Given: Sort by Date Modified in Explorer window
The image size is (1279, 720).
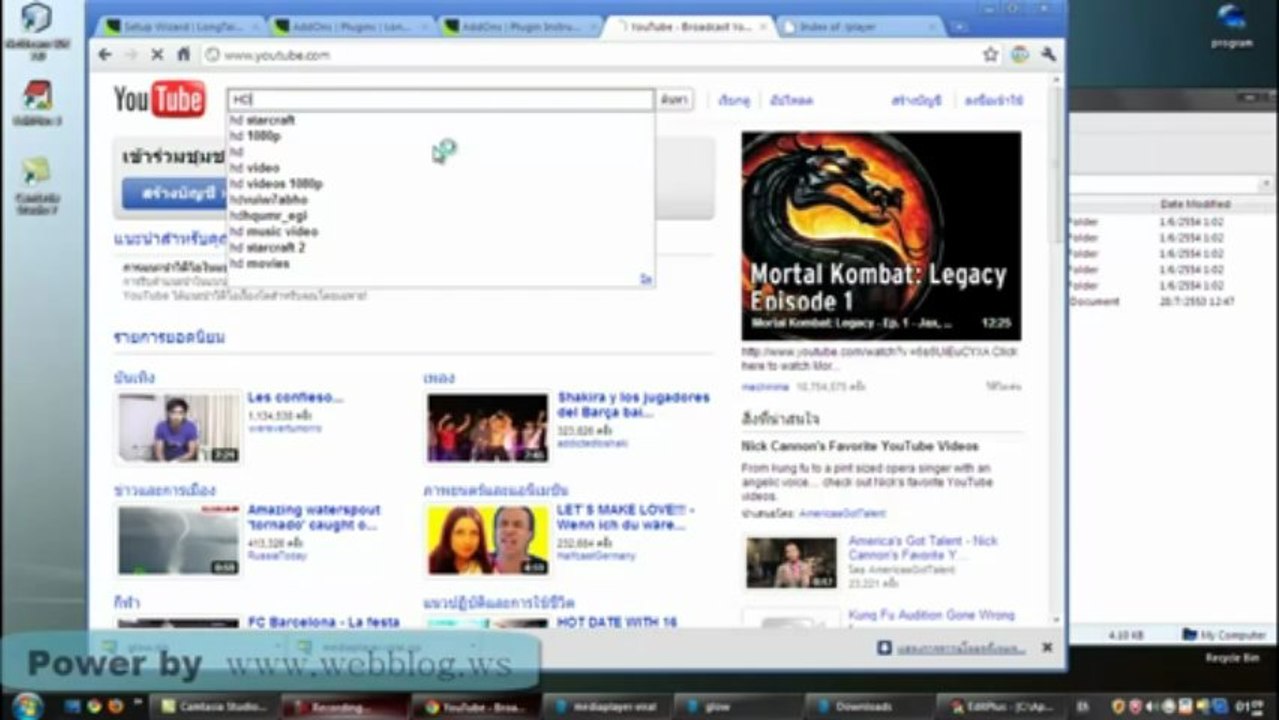Looking at the screenshot, I should pos(1194,204).
